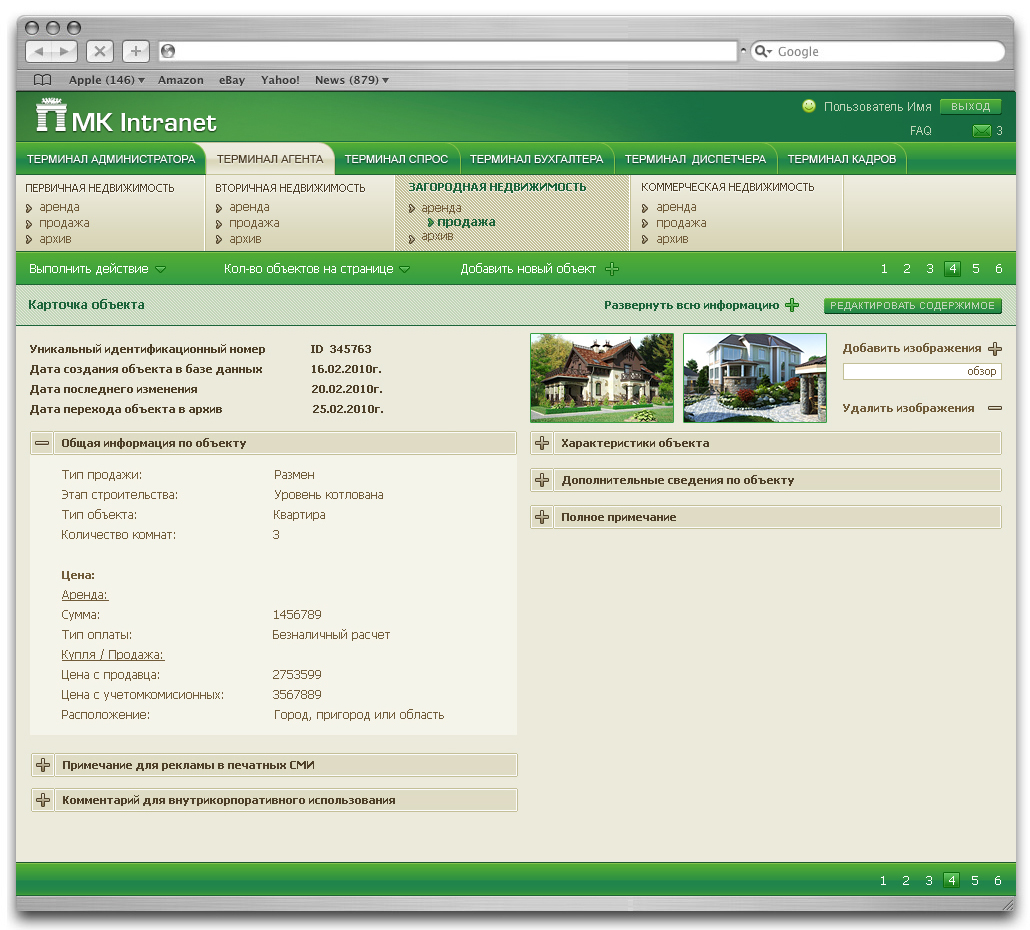This screenshot has height=930, width=1030.
Task: Open 'Выполнить действие' dropdown
Action: (x=97, y=269)
